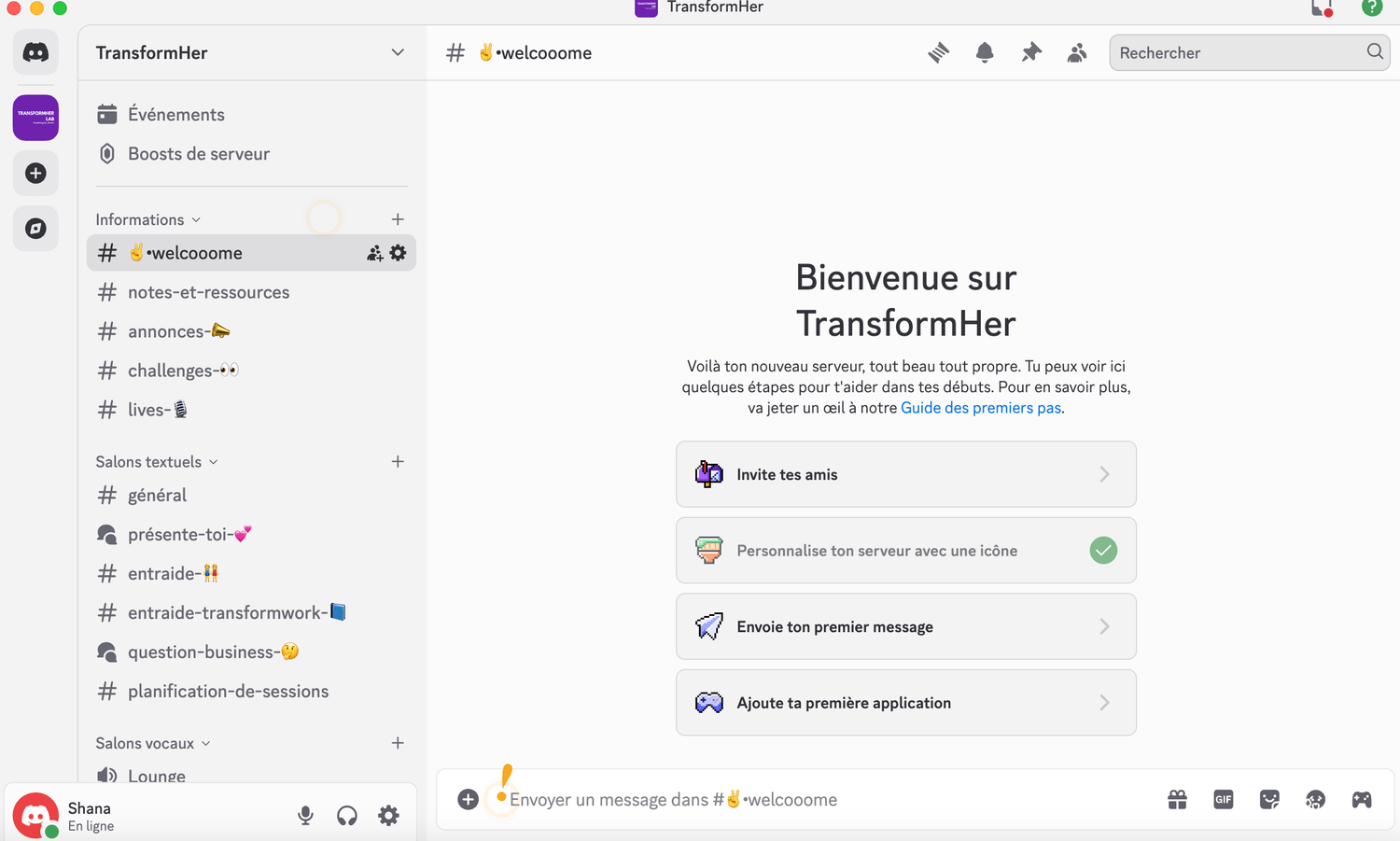Create channel in Salons textuels category

(x=398, y=461)
